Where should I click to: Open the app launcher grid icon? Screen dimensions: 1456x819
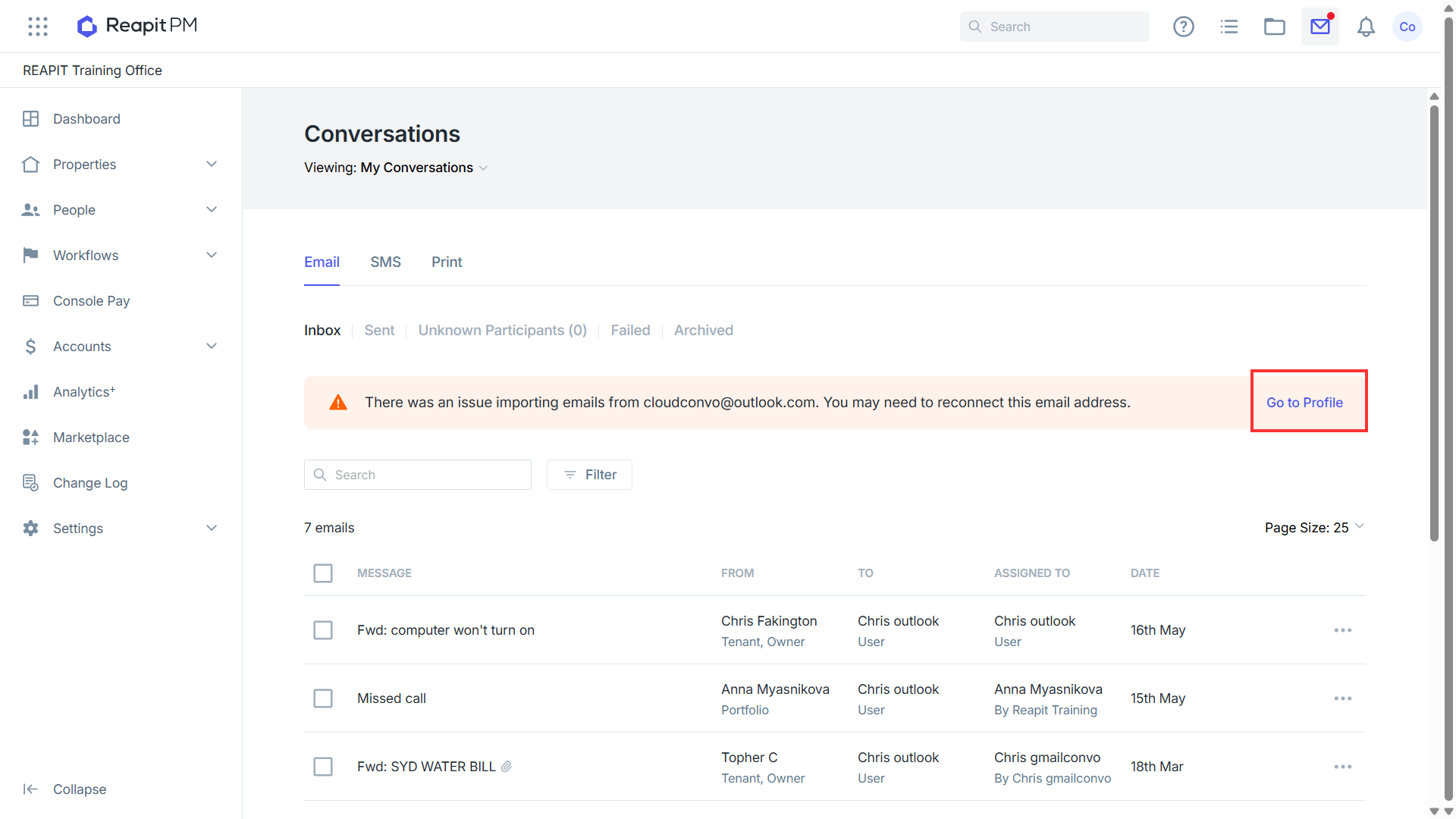click(38, 27)
